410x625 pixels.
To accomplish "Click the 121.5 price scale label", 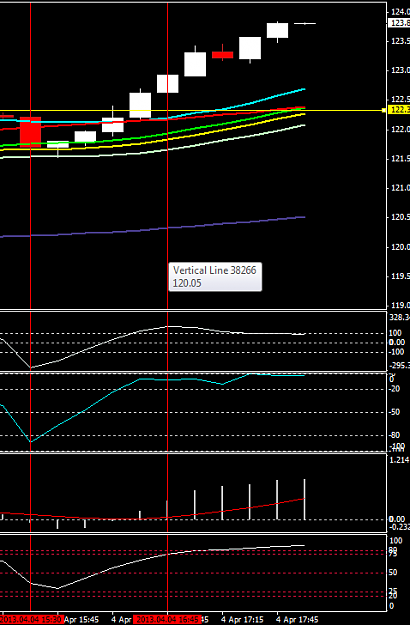I will (x=400, y=159).
